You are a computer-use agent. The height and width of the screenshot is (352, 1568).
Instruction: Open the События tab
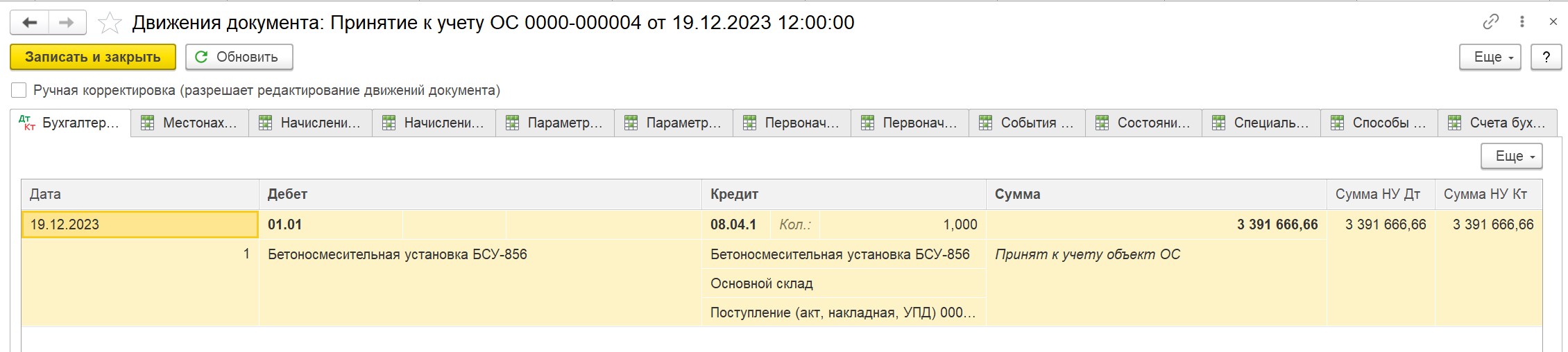(1027, 123)
